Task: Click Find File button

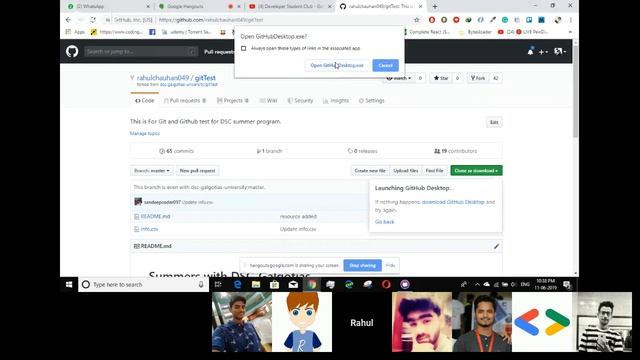Action: (434, 171)
